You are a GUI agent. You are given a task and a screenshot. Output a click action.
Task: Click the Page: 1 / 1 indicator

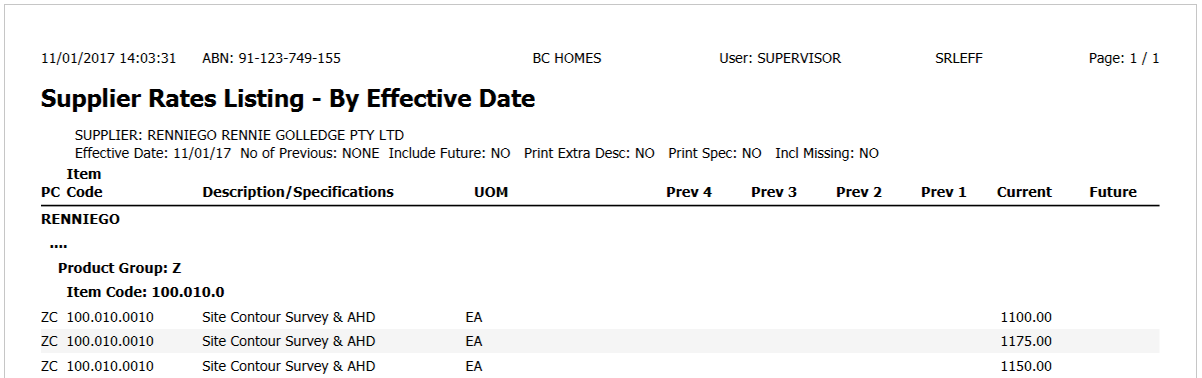point(1124,58)
